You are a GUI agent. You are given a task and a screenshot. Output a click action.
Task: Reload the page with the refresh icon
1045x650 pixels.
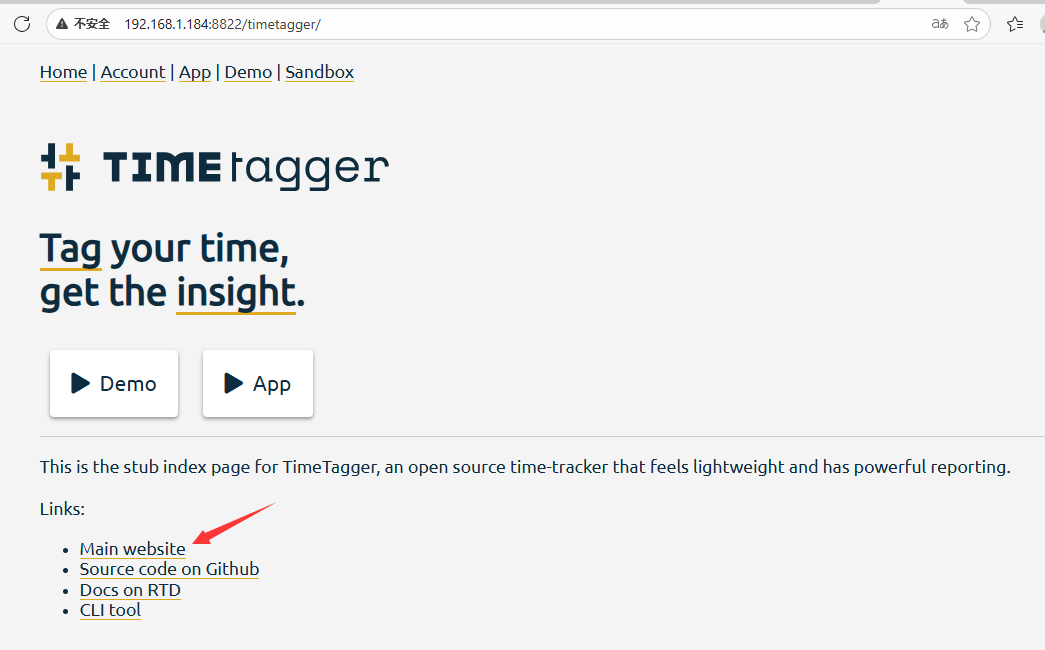22,25
